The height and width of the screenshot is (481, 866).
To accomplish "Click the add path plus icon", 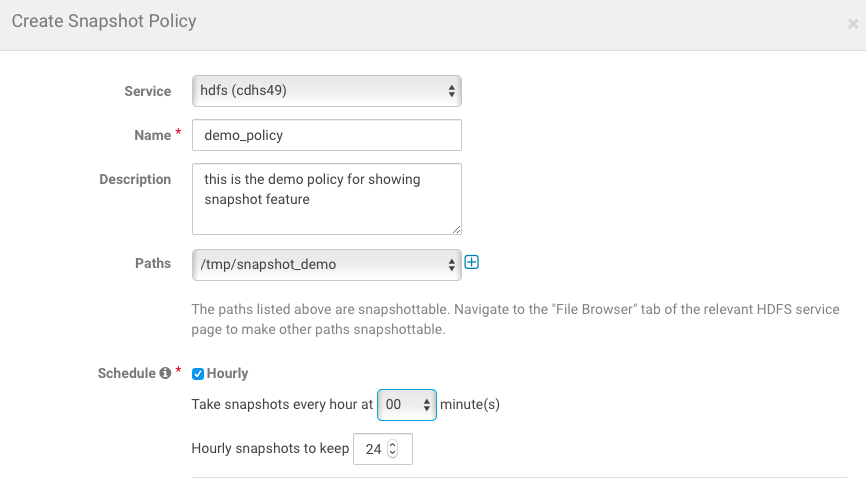I will (473, 263).
